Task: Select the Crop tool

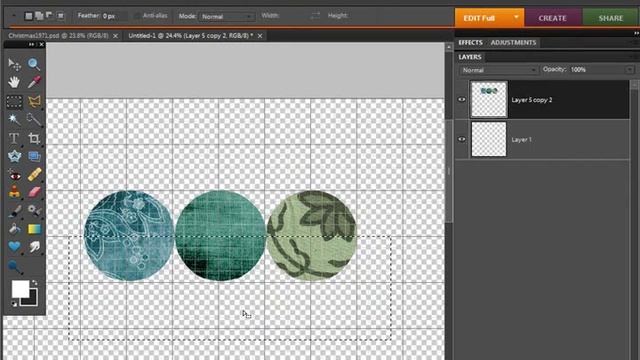Action: coord(34,138)
